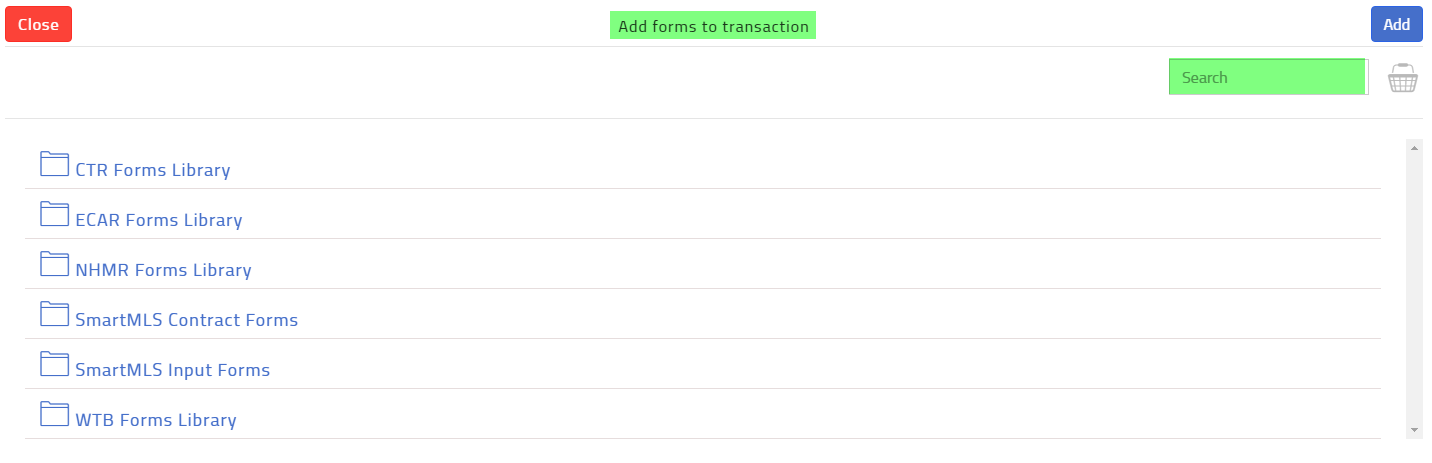Expand the NHMR Forms Library
The height and width of the screenshot is (463, 1432).
click(x=164, y=270)
